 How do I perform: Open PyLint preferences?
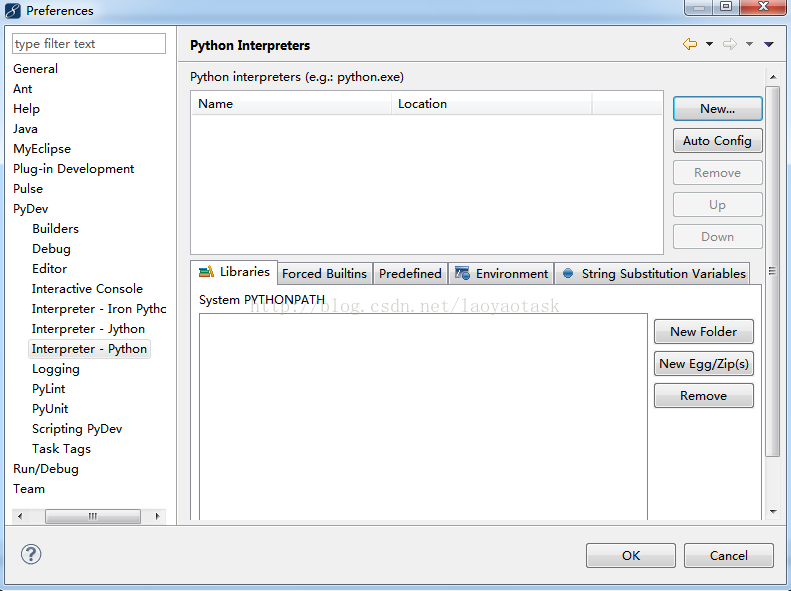point(48,389)
